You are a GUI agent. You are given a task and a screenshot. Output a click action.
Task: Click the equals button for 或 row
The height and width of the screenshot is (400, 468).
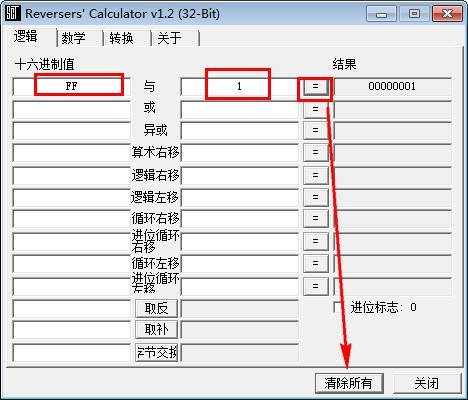[x=315, y=109]
